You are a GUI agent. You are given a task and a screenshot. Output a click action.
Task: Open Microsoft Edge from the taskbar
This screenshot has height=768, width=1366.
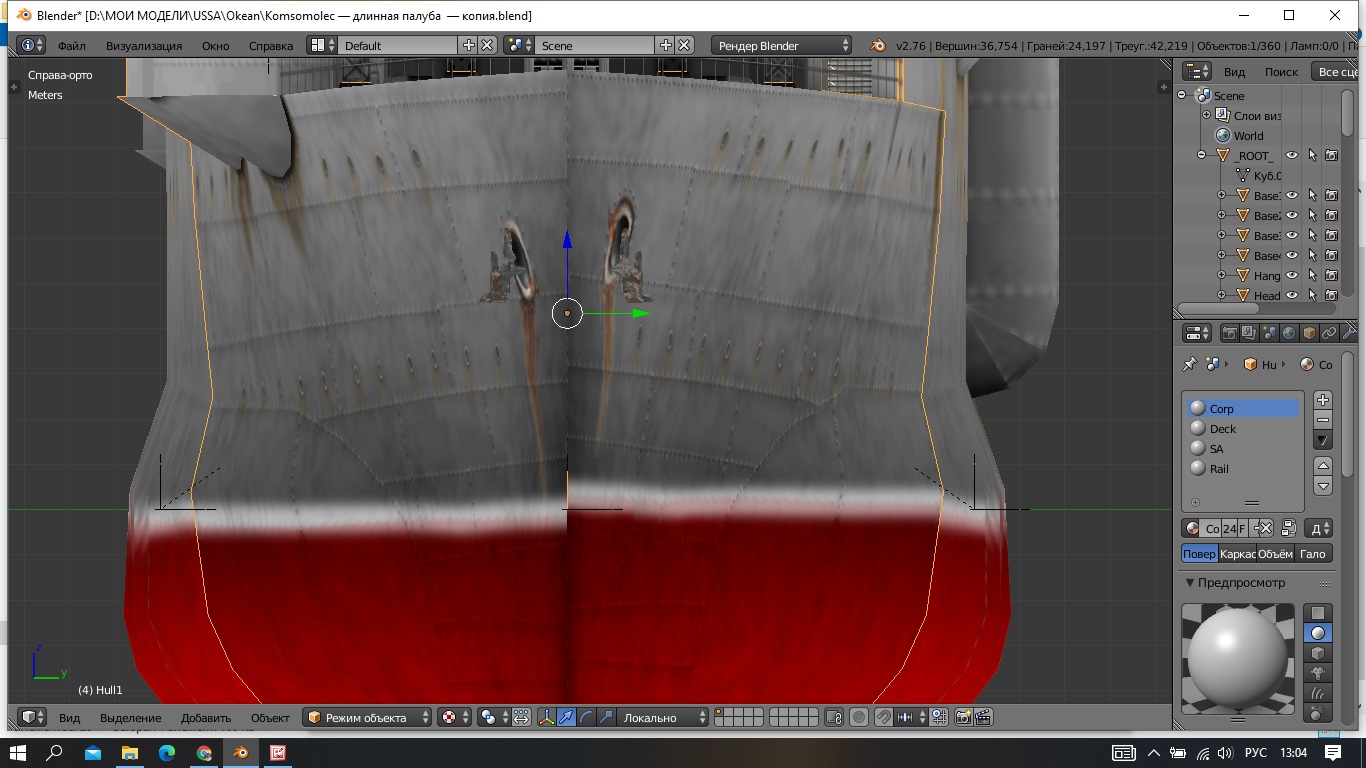pyautogui.click(x=167, y=752)
